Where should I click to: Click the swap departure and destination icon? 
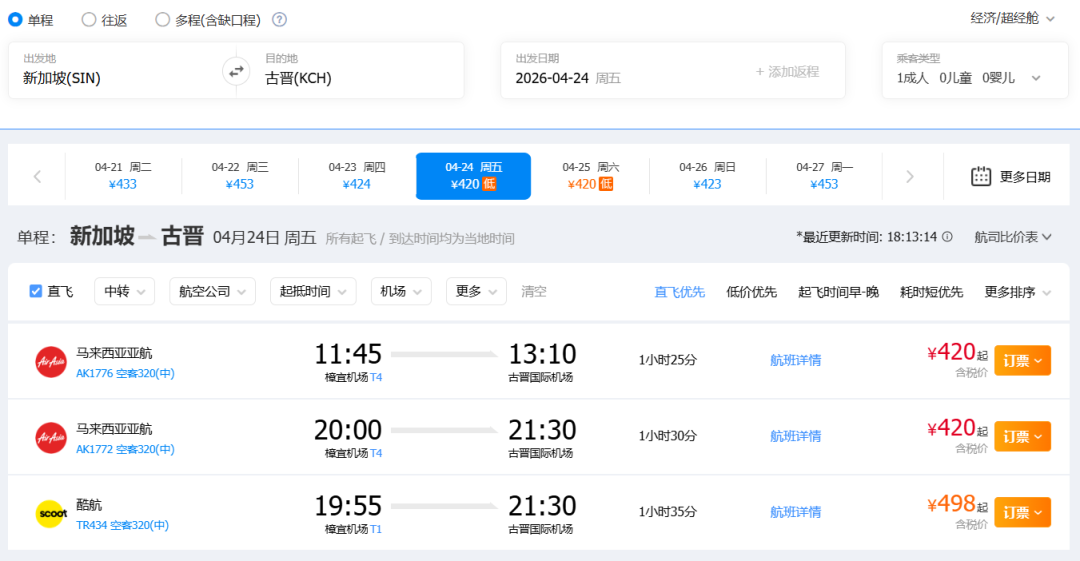236,71
